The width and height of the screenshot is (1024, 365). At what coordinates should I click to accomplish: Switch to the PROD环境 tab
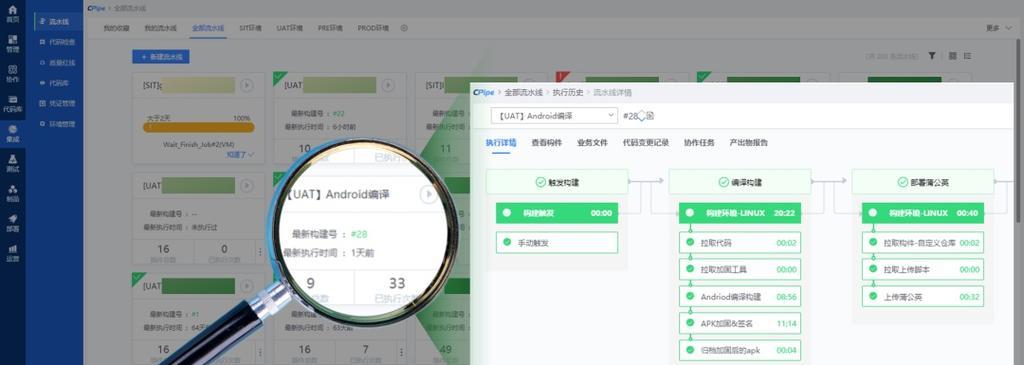click(373, 28)
